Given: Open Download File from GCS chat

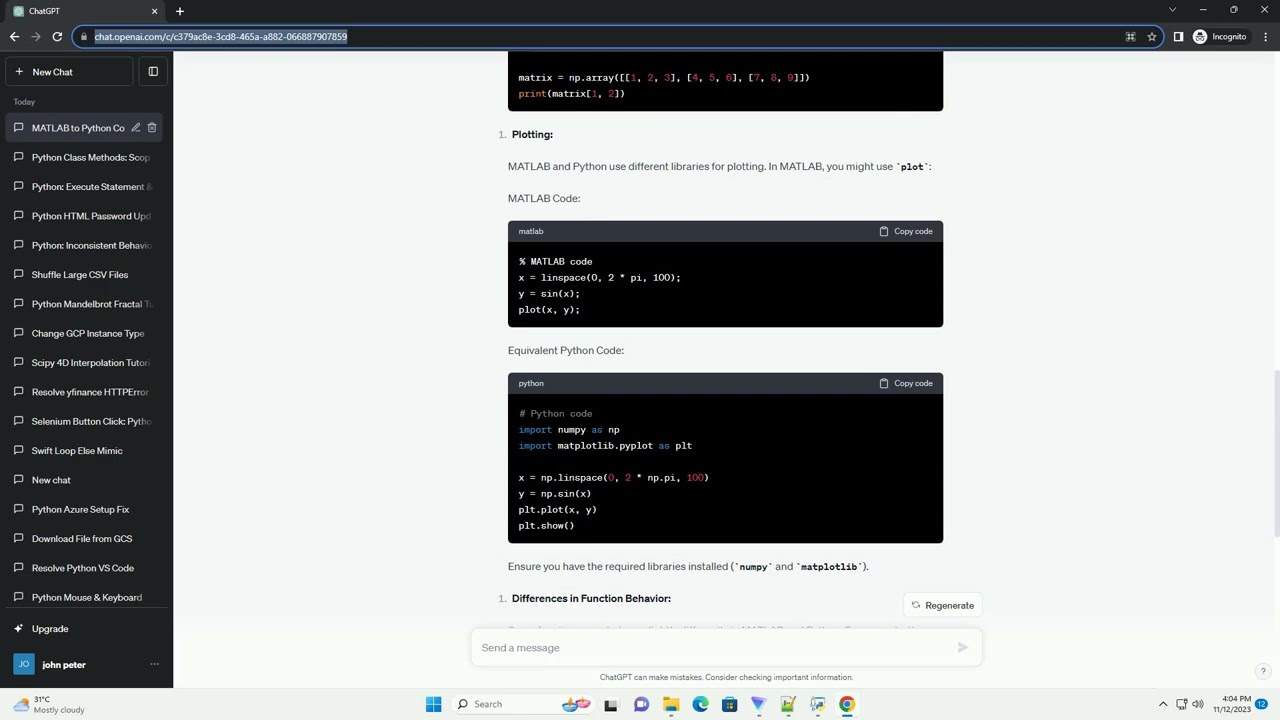Looking at the screenshot, I should pyautogui.click(x=86, y=539).
